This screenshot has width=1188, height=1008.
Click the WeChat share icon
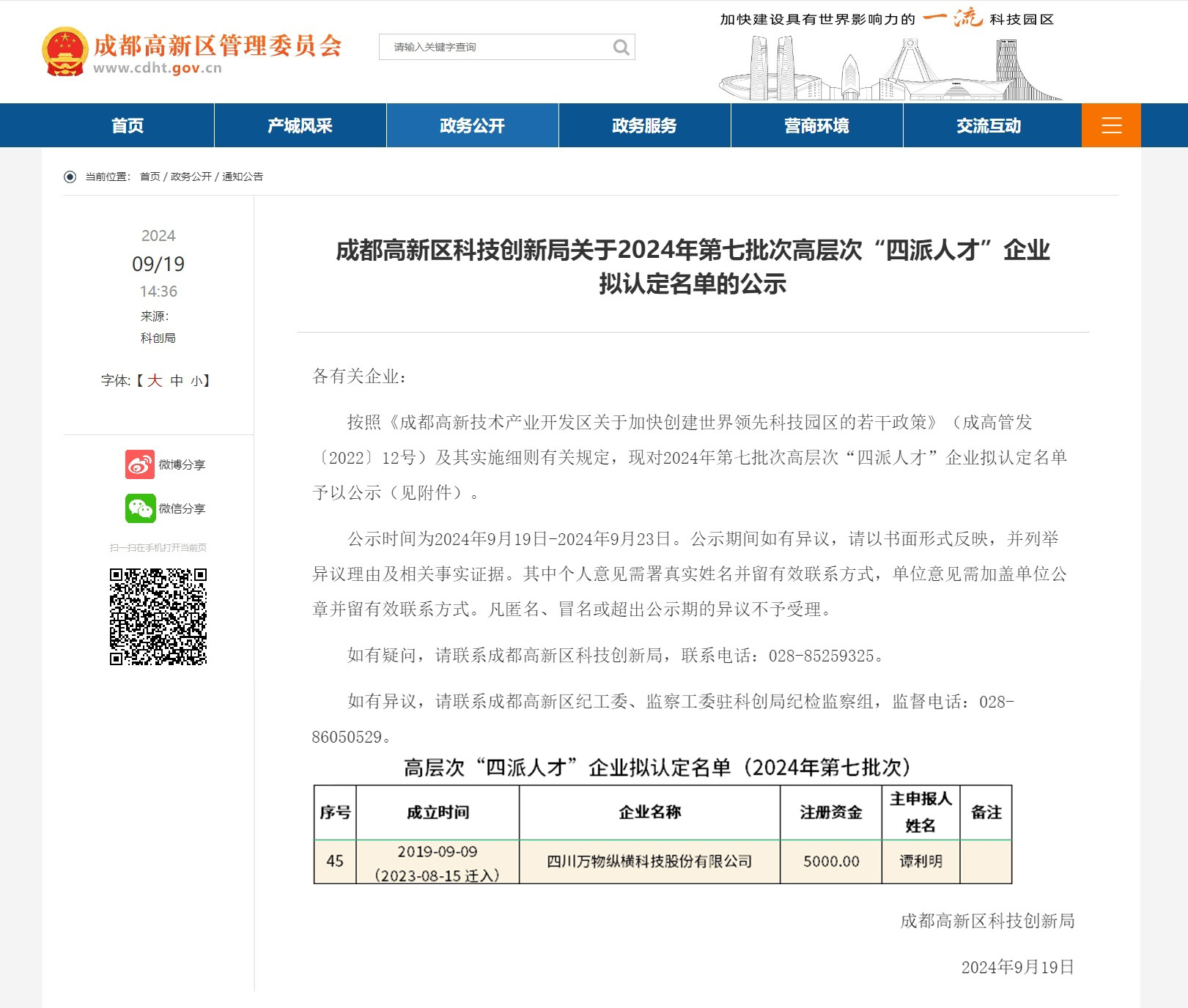140,508
